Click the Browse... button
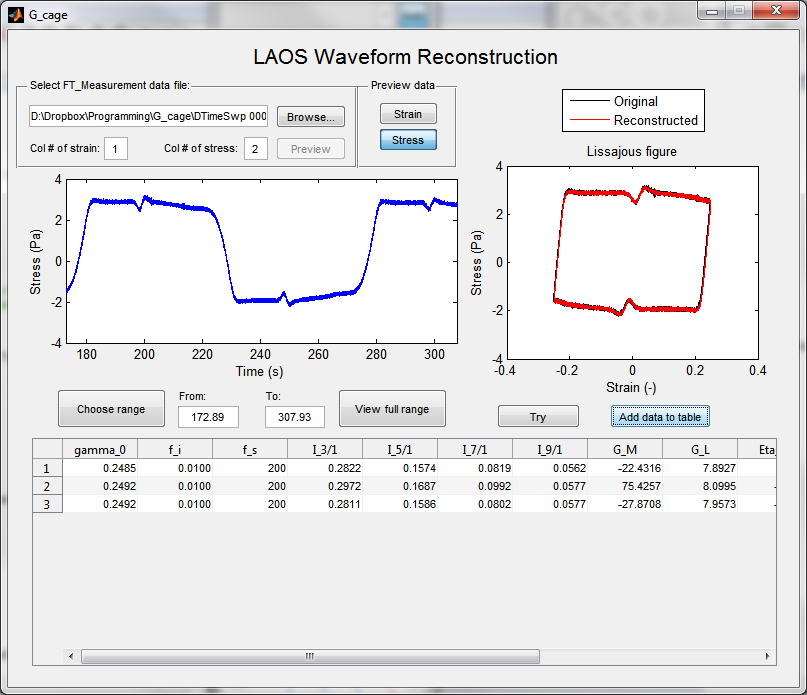This screenshot has width=807, height=695. 311,117
